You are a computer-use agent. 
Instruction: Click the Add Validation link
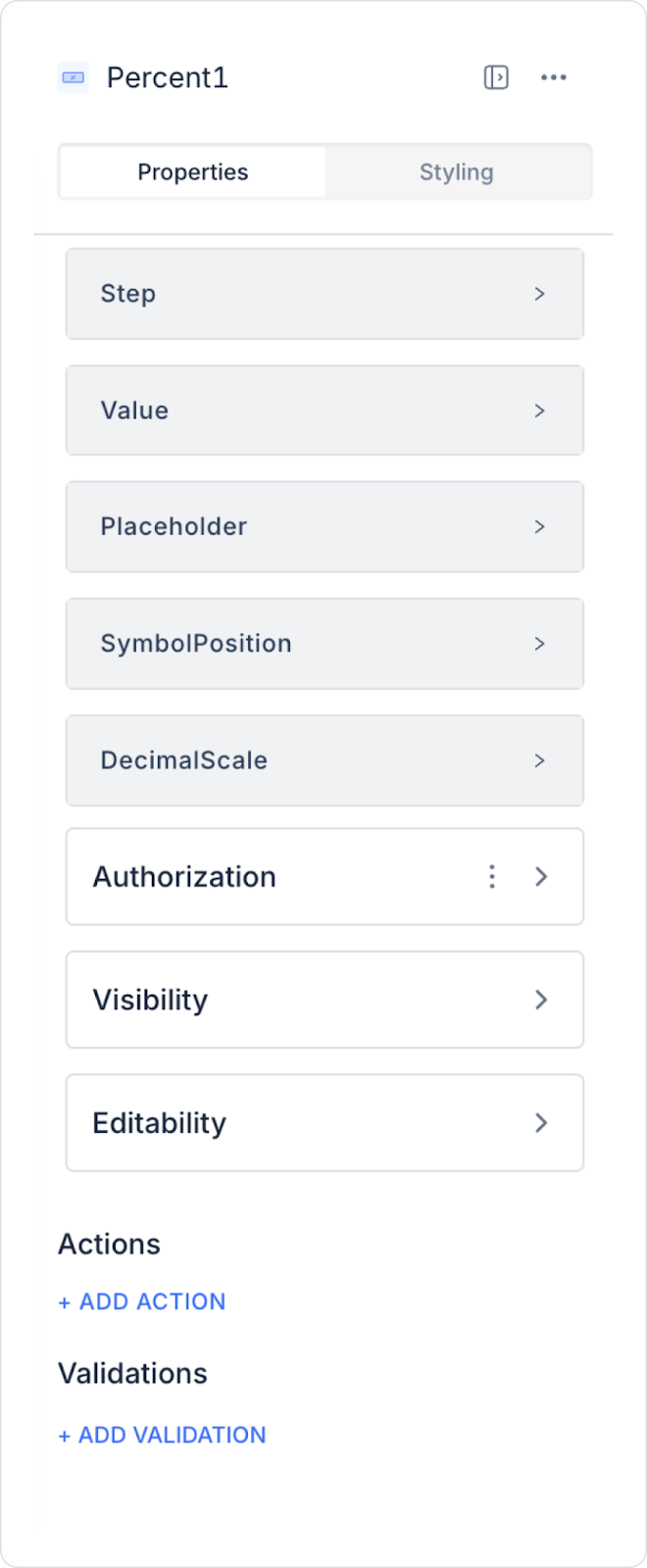pyautogui.click(x=163, y=1435)
